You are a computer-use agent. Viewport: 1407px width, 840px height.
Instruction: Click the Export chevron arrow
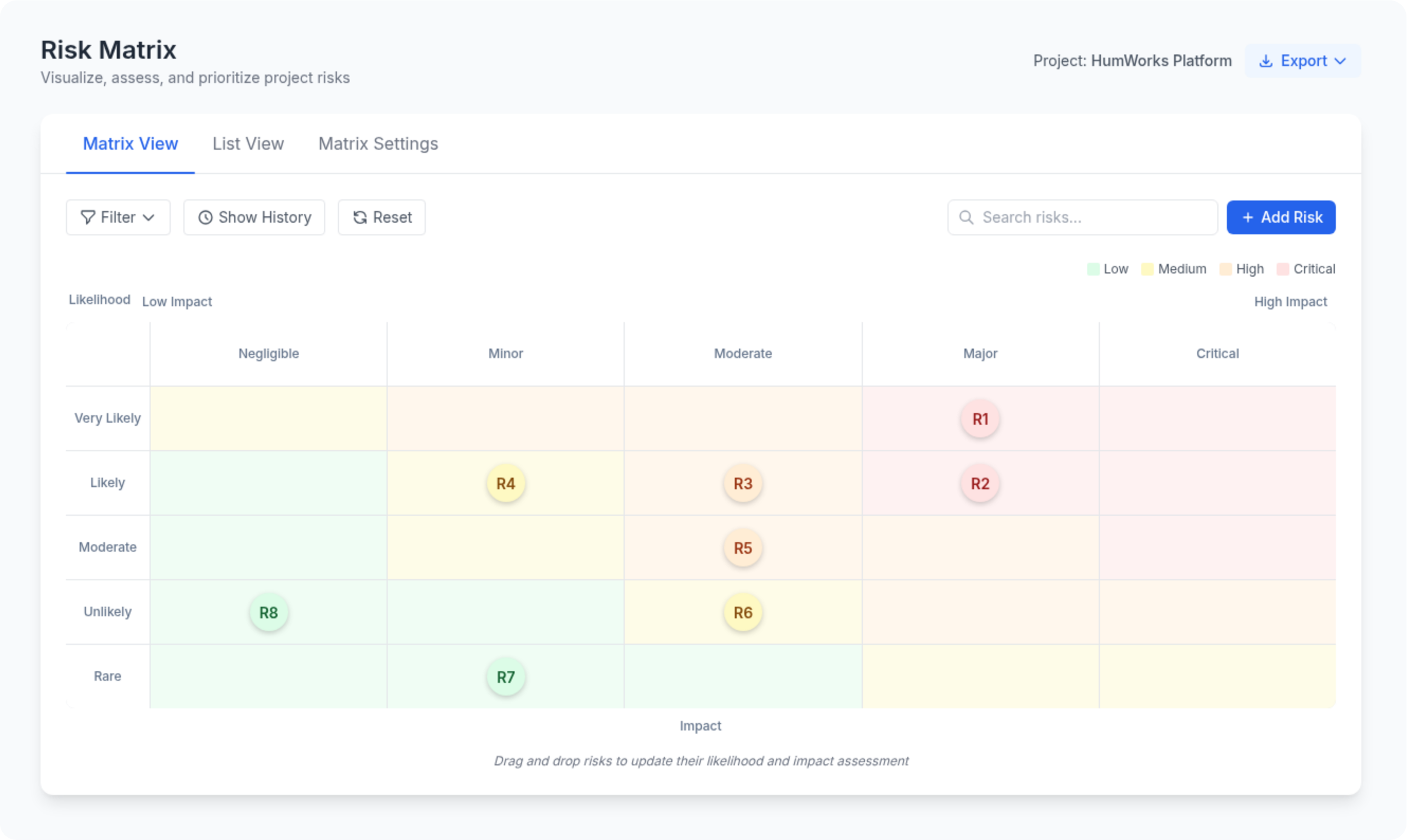click(1340, 61)
